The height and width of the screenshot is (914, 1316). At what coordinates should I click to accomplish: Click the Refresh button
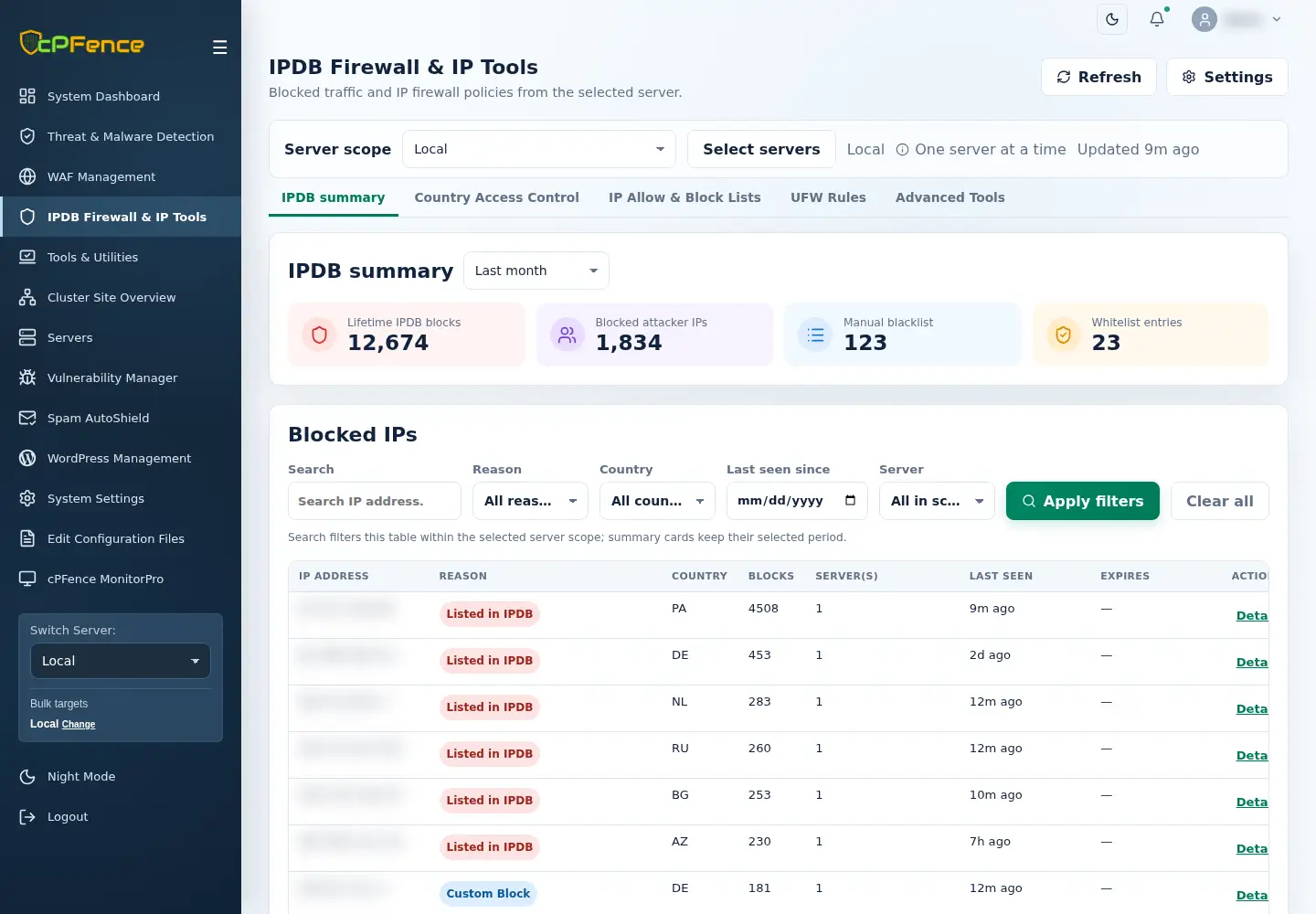[1098, 77]
